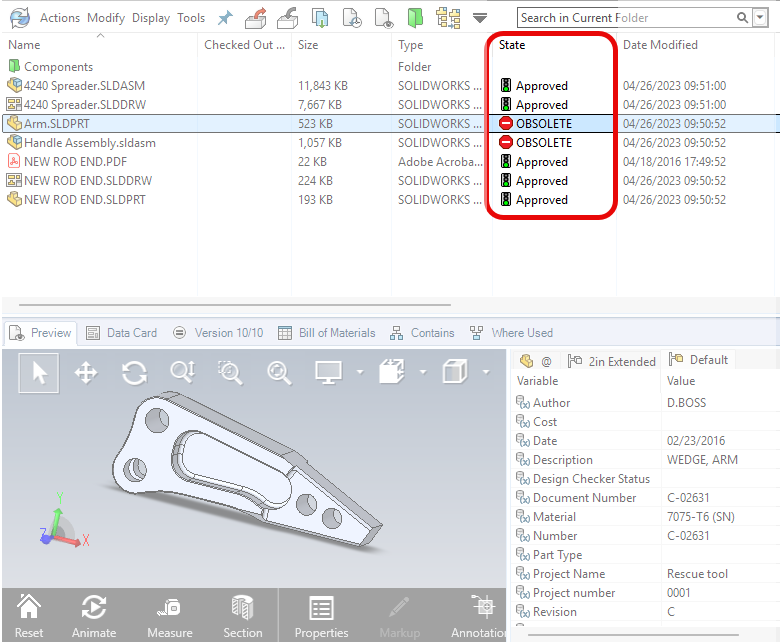Choose the Rotate tool in preview
Viewport: 780px width, 643px height.
point(134,373)
